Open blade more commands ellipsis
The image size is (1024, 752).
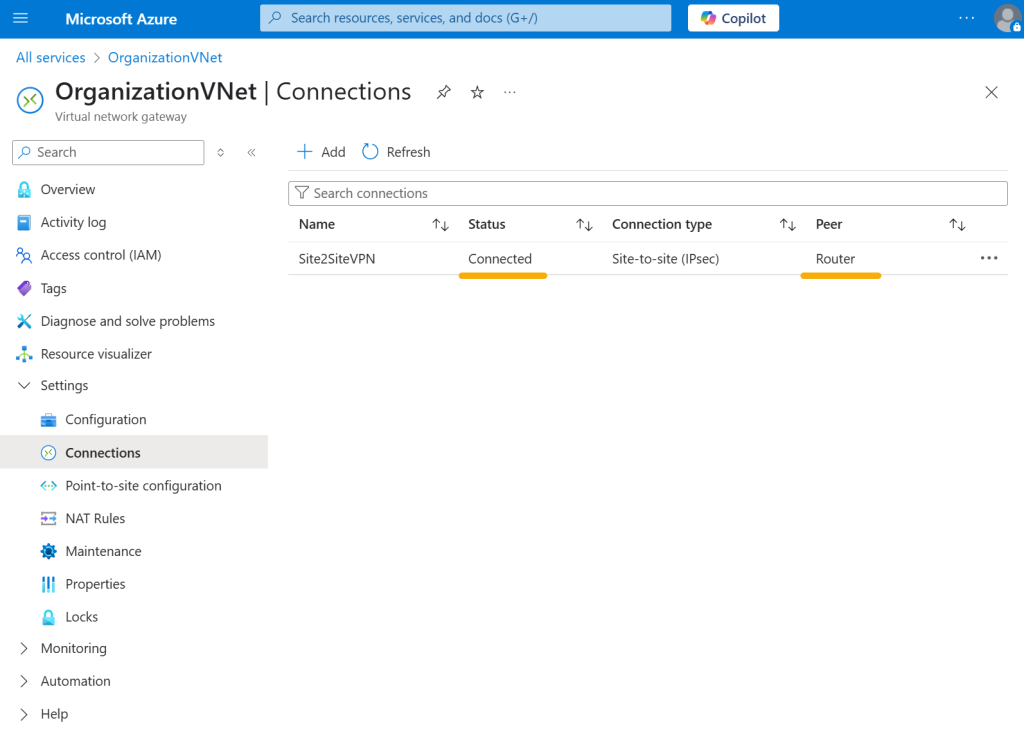(x=510, y=92)
